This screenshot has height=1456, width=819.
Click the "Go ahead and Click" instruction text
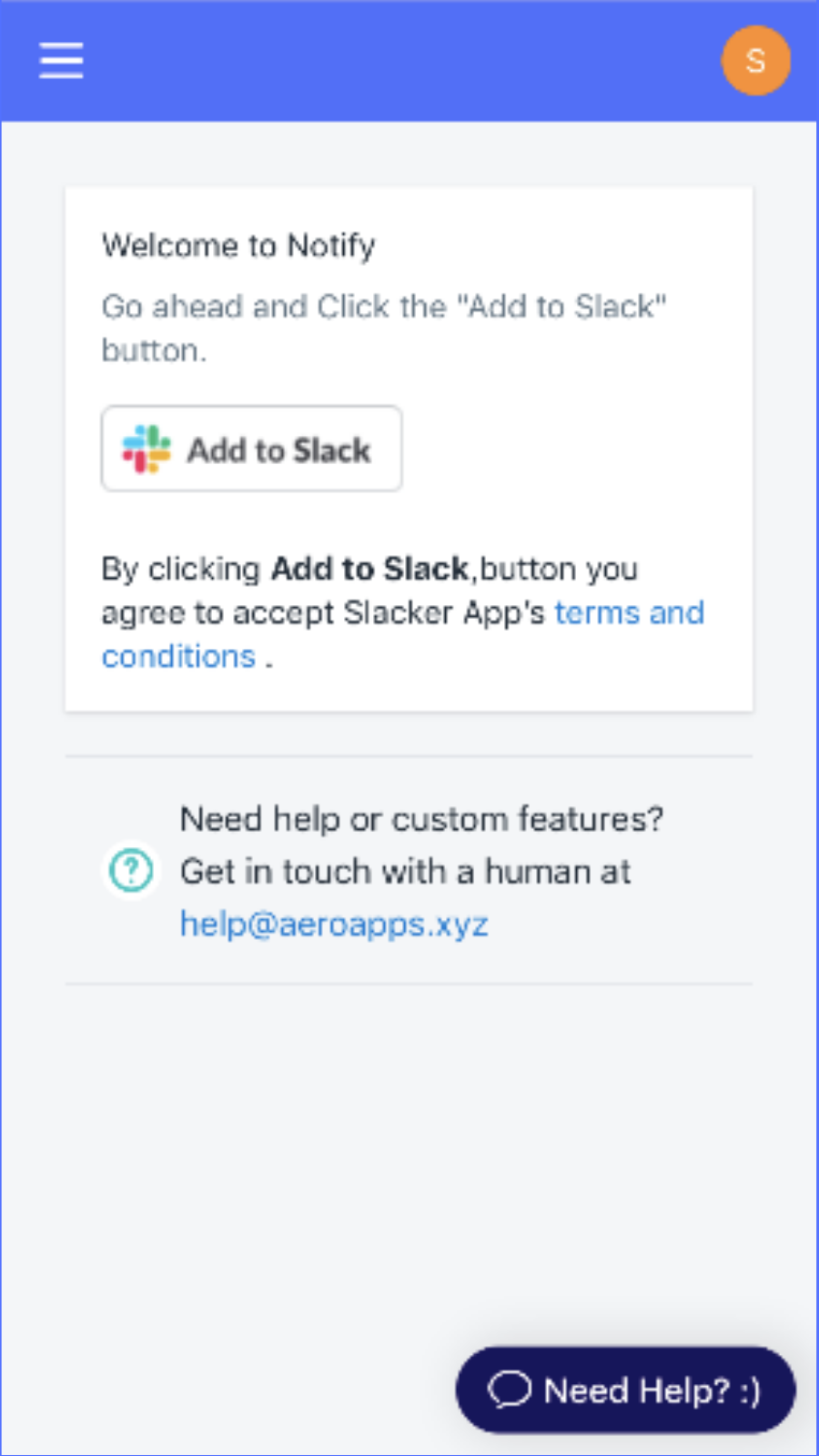273,307
